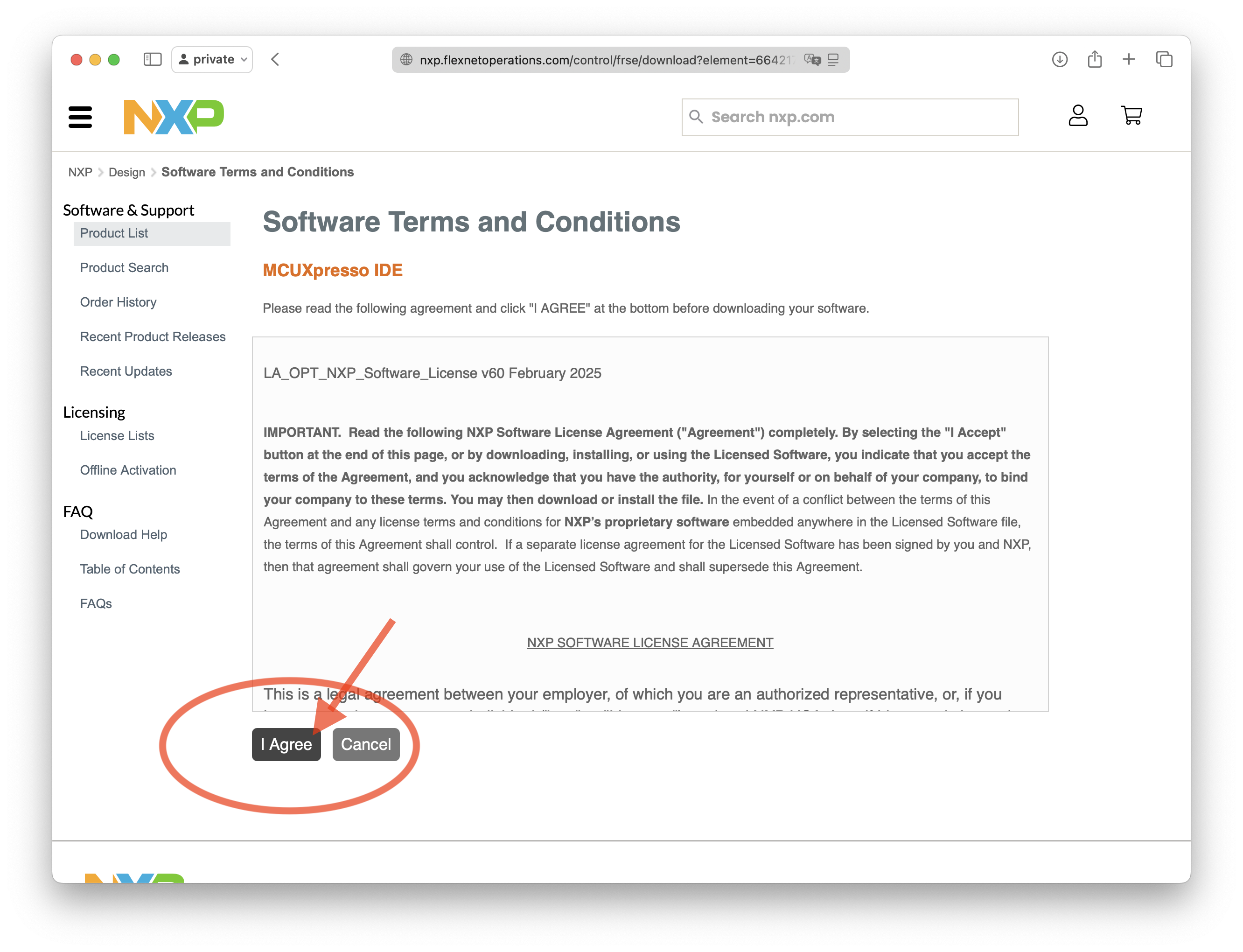The image size is (1243, 952).
Task: Click the user account icon
Action: (x=1078, y=116)
